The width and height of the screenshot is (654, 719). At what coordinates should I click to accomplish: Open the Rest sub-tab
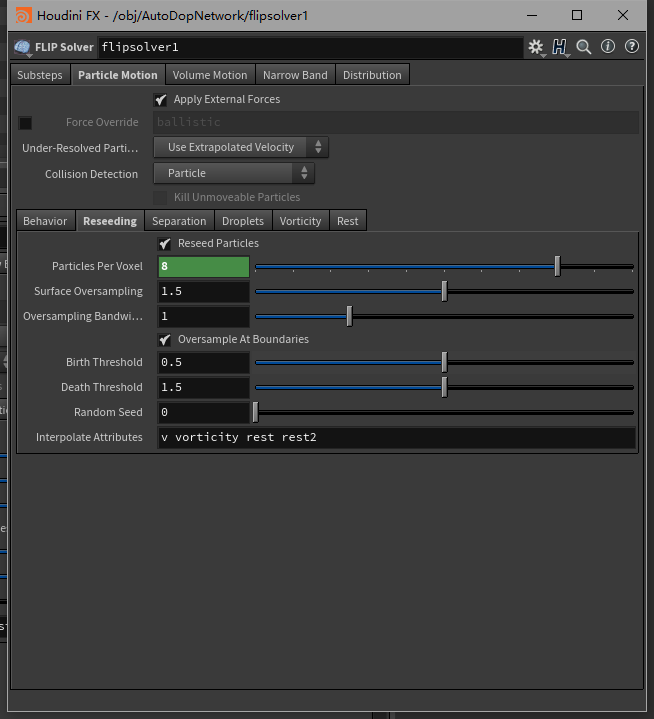click(348, 221)
